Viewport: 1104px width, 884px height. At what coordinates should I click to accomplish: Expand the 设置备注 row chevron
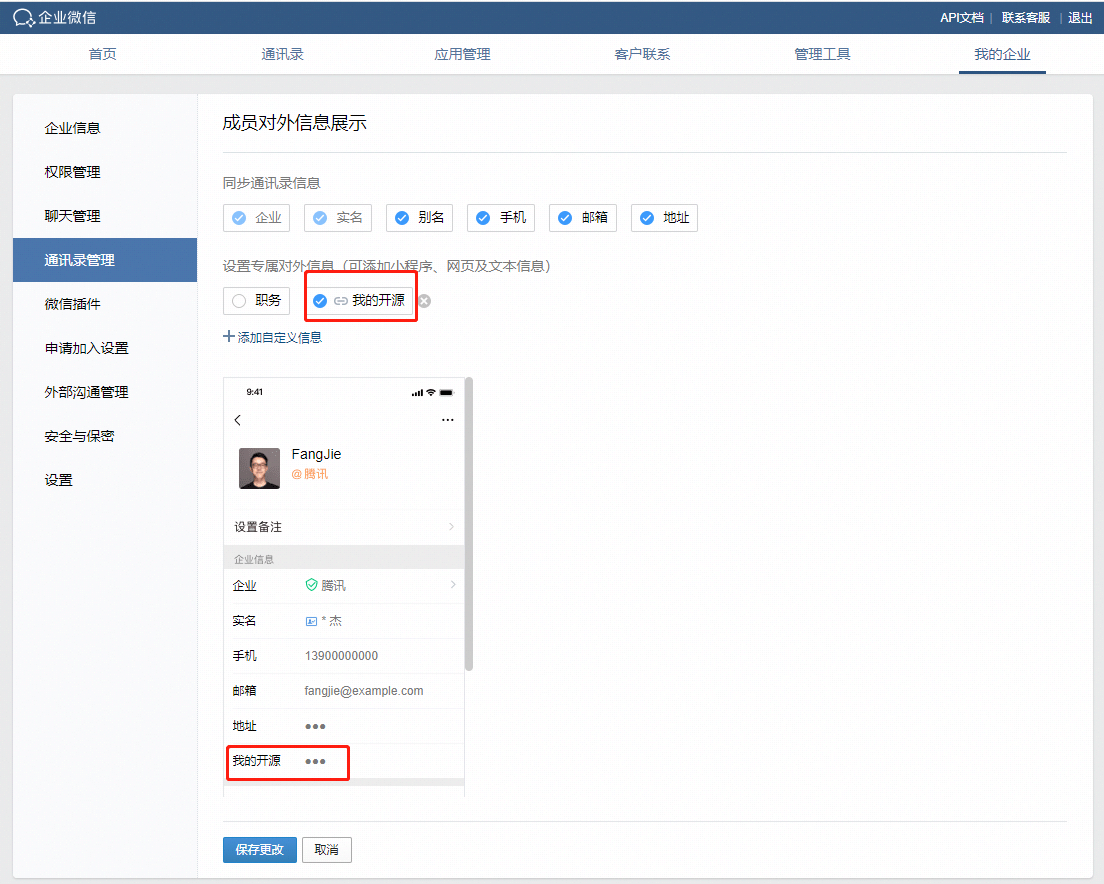451,527
